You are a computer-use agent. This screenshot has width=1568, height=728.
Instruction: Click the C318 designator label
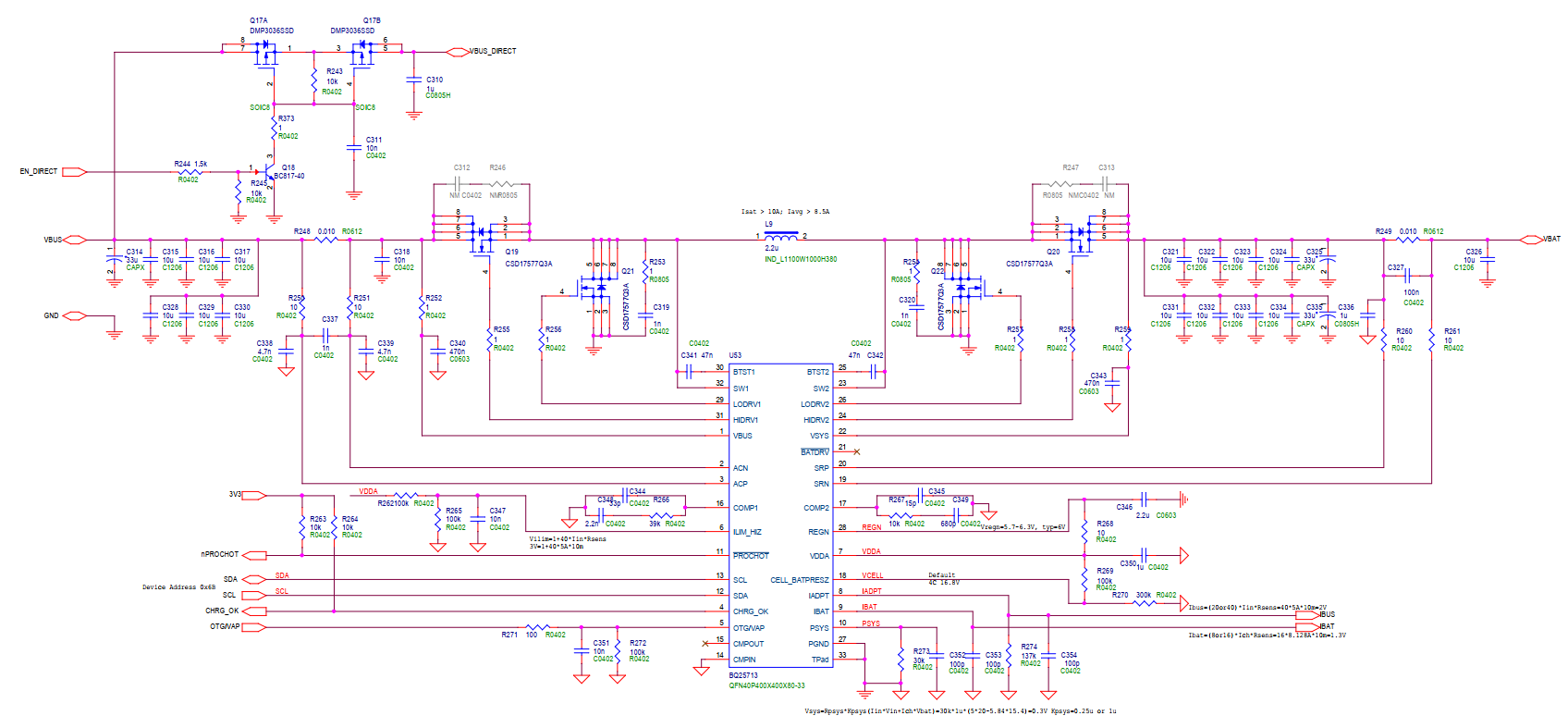click(x=402, y=252)
